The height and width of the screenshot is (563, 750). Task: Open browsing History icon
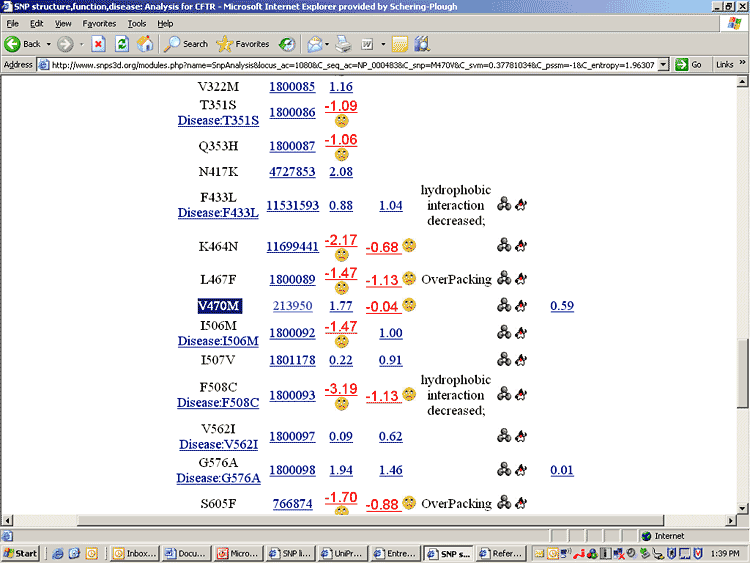point(287,44)
